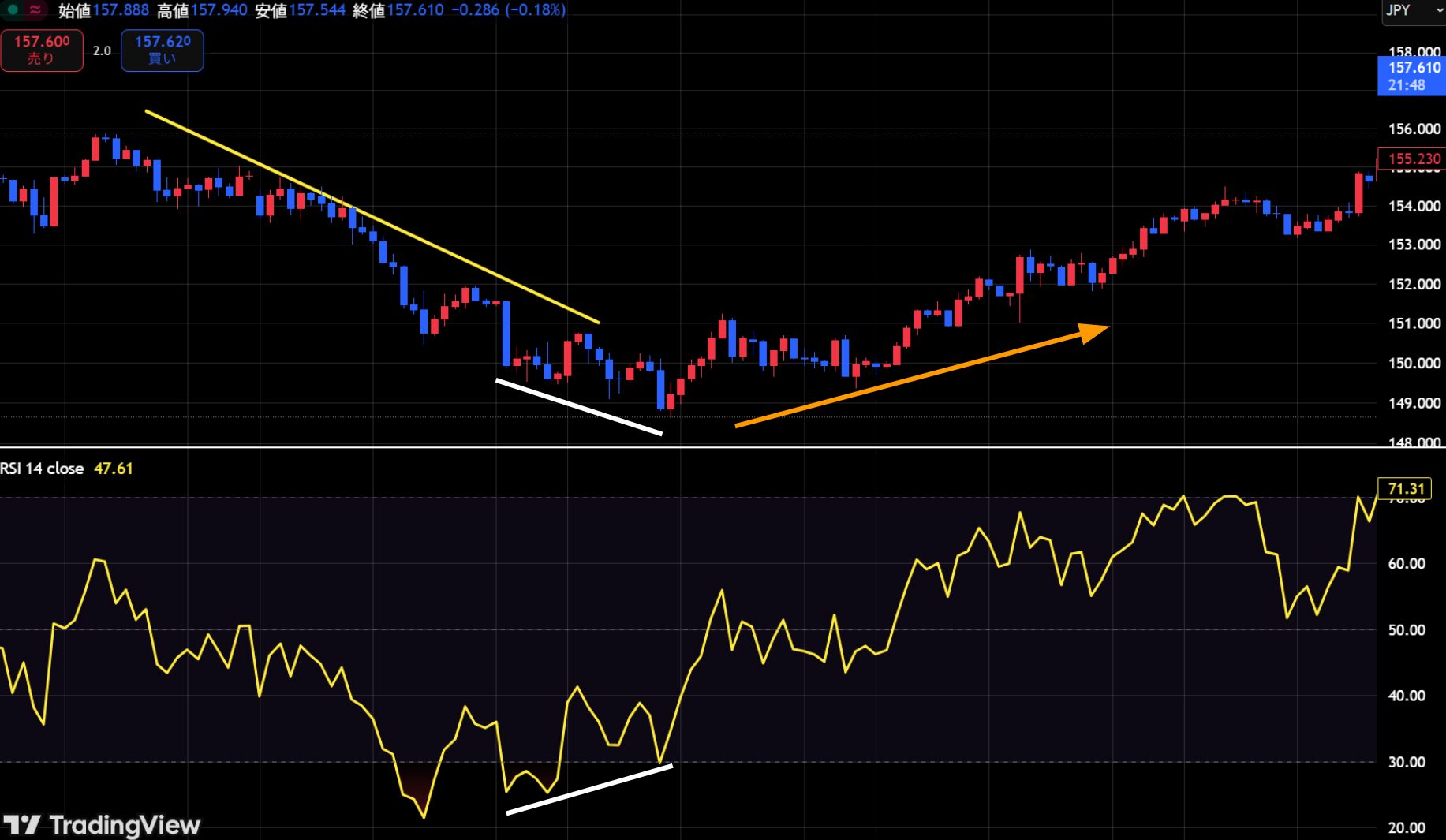Click the green market status dot

12,9
